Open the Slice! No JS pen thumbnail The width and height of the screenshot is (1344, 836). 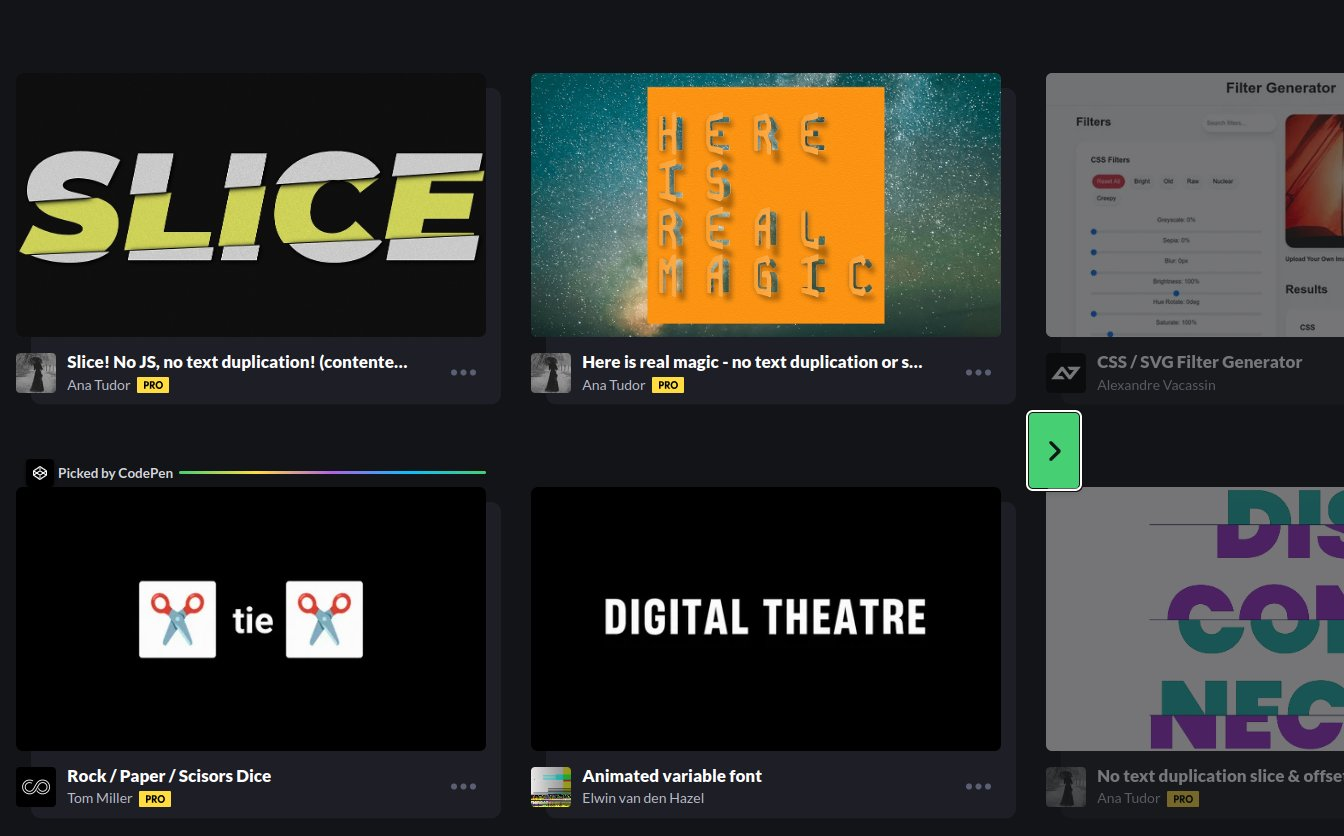[x=251, y=205]
